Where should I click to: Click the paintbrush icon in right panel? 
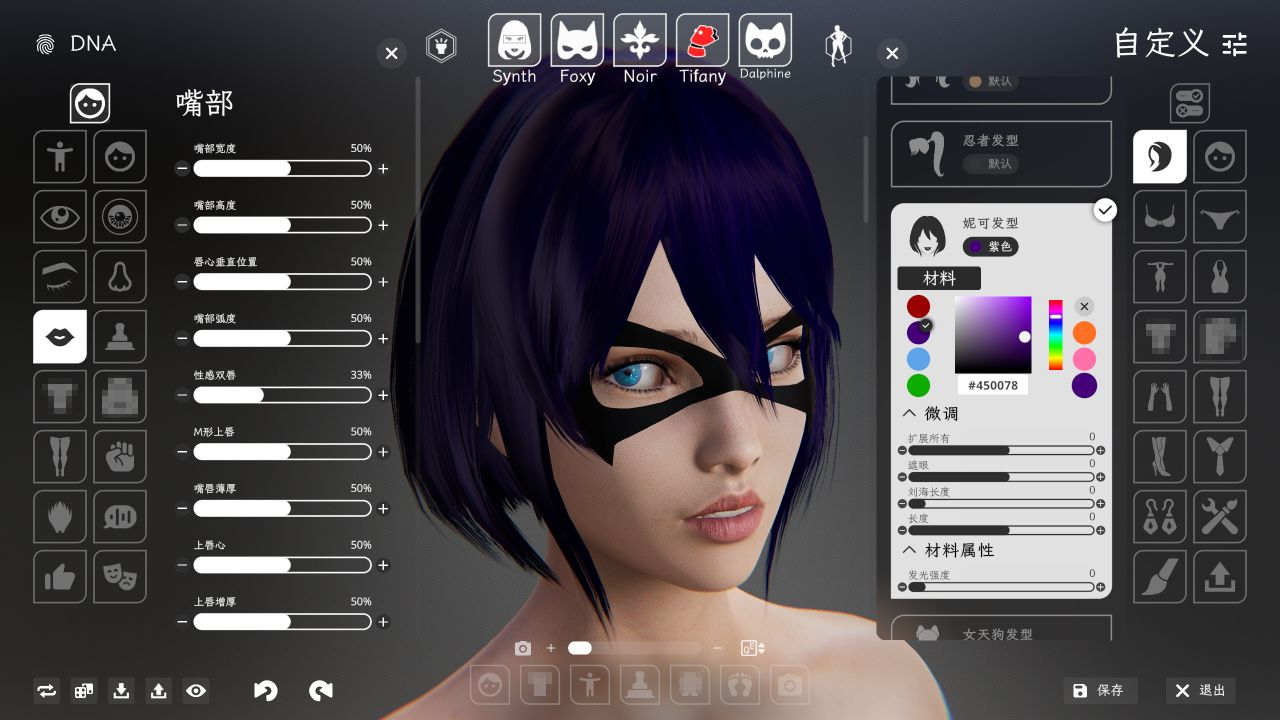1160,577
